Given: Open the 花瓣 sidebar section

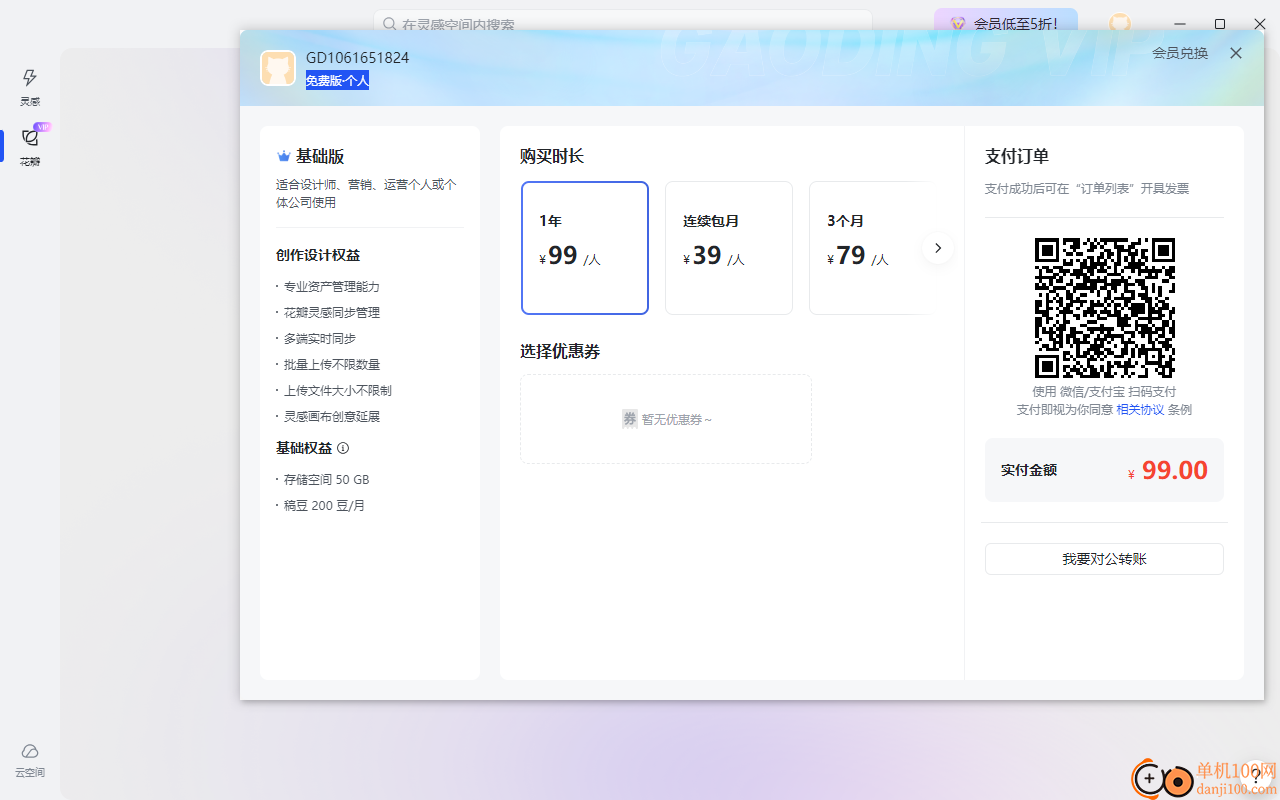Looking at the screenshot, I should pyautogui.click(x=30, y=146).
